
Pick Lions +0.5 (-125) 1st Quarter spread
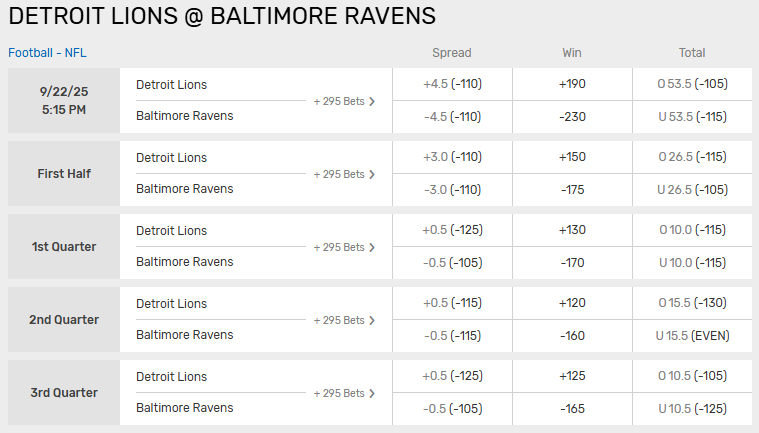pyautogui.click(x=452, y=230)
